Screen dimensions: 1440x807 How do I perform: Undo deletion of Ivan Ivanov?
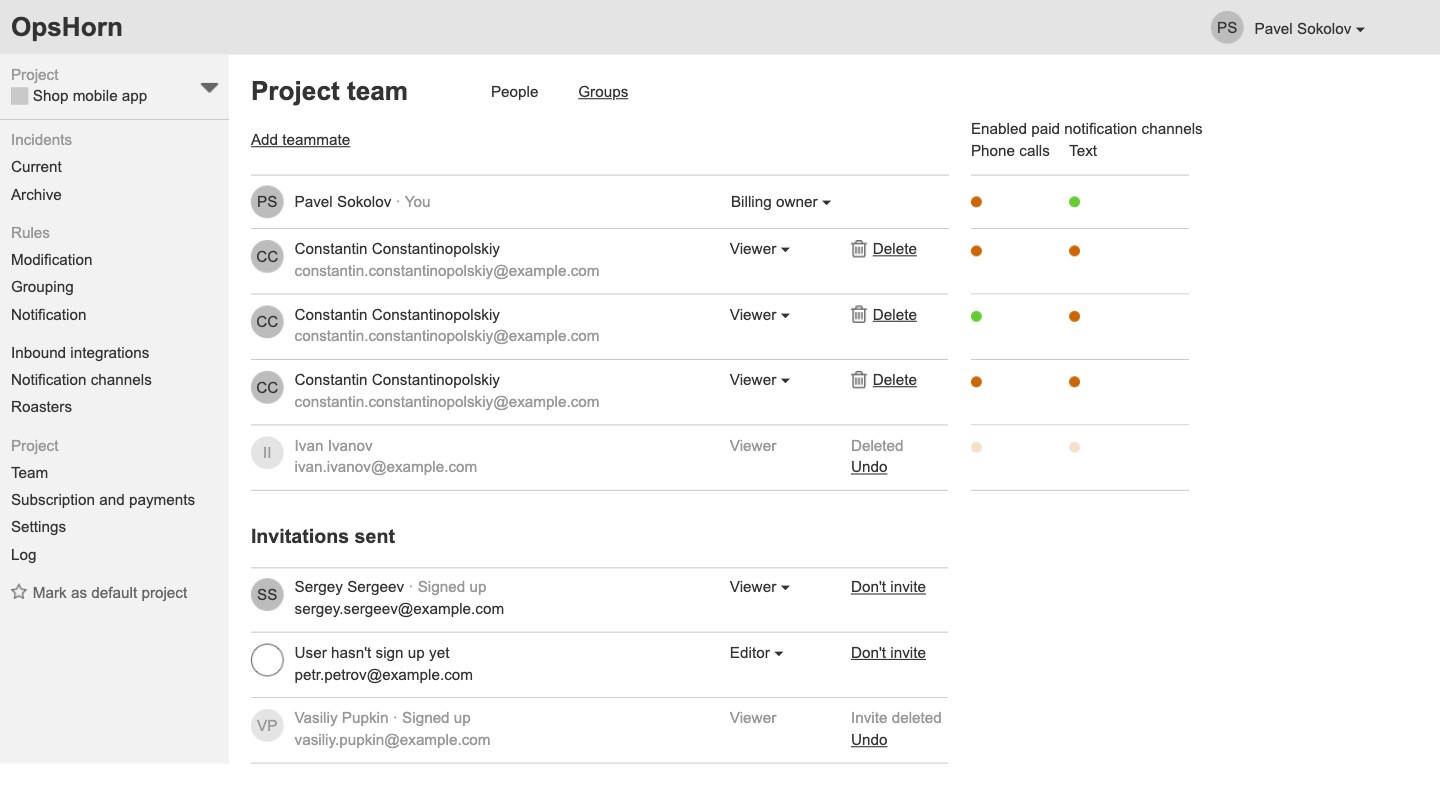869,467
